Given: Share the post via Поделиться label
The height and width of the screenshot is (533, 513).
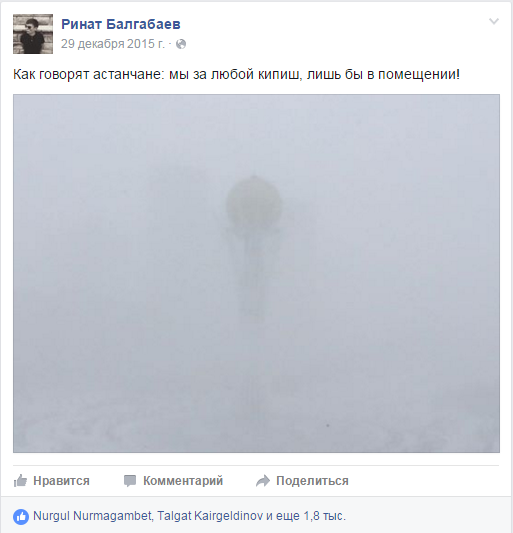Looking at the screenshot, I should (312, 481).
